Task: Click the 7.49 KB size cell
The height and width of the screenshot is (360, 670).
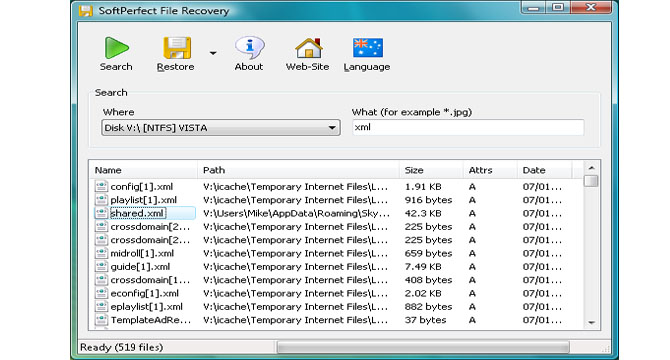Action: [423, 267]
